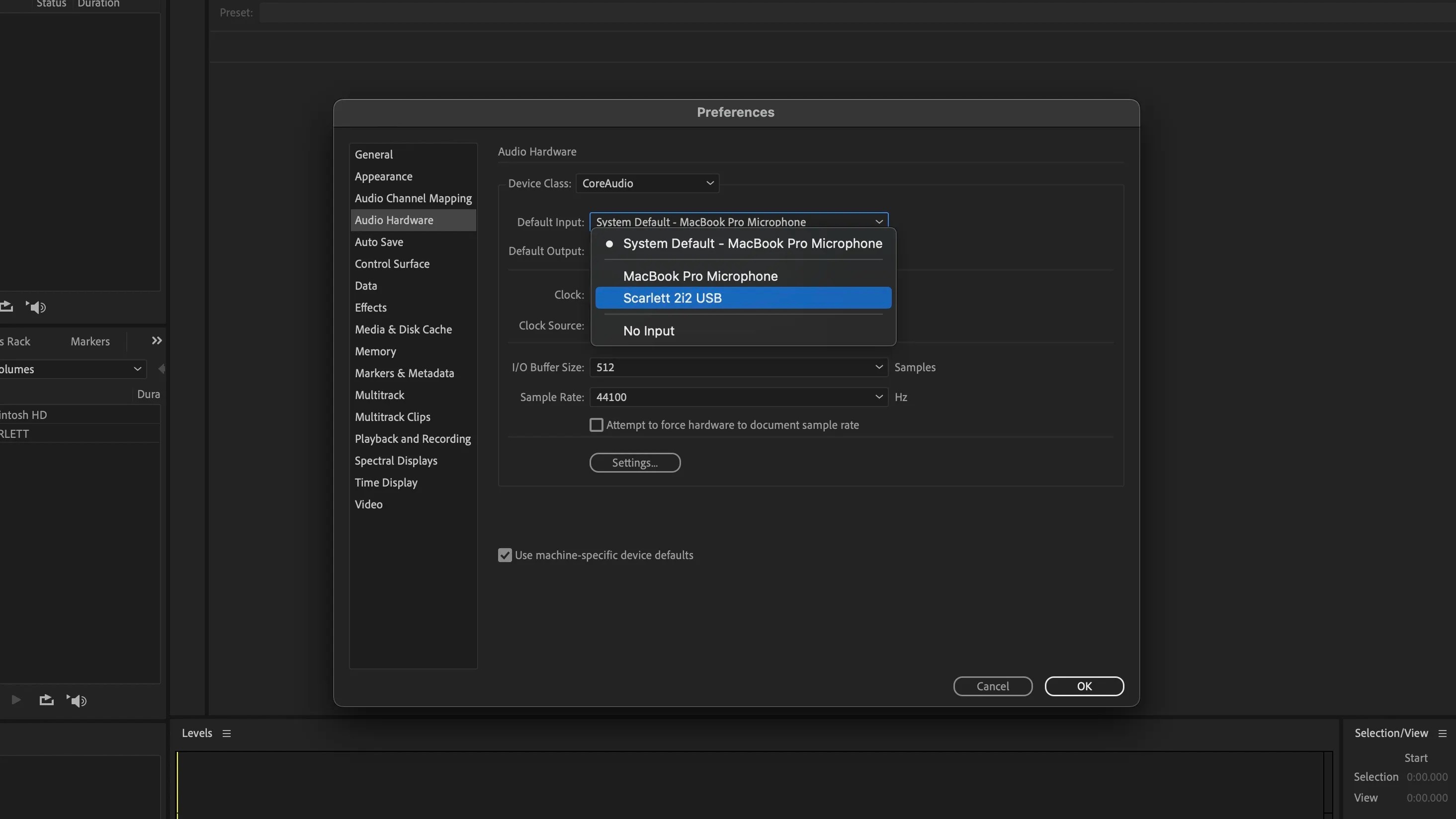
Task: Click the loop playback icon next to Play
Action: click(x=46, y=700)
